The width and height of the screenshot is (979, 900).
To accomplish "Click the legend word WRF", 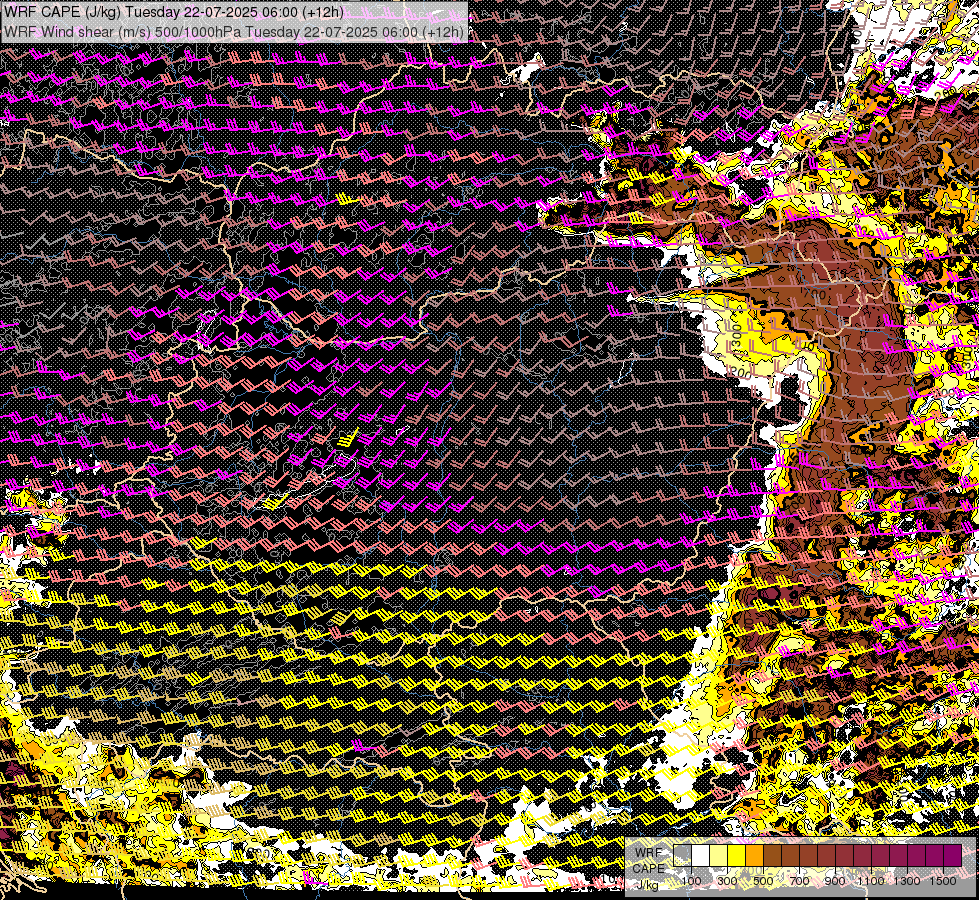I will click(x=649, y=853).
